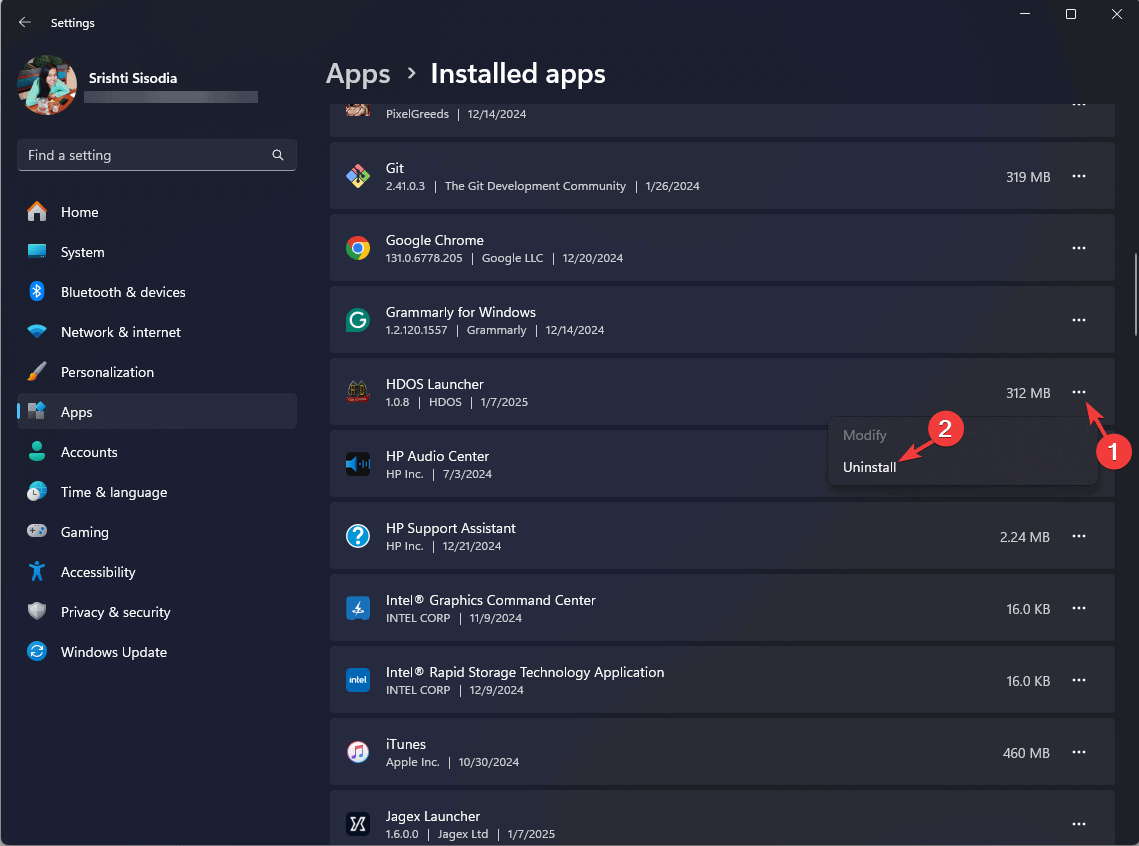Click the Jagex Launcher name text
This screenshot has width=1139, height=846.
point(433,816)
